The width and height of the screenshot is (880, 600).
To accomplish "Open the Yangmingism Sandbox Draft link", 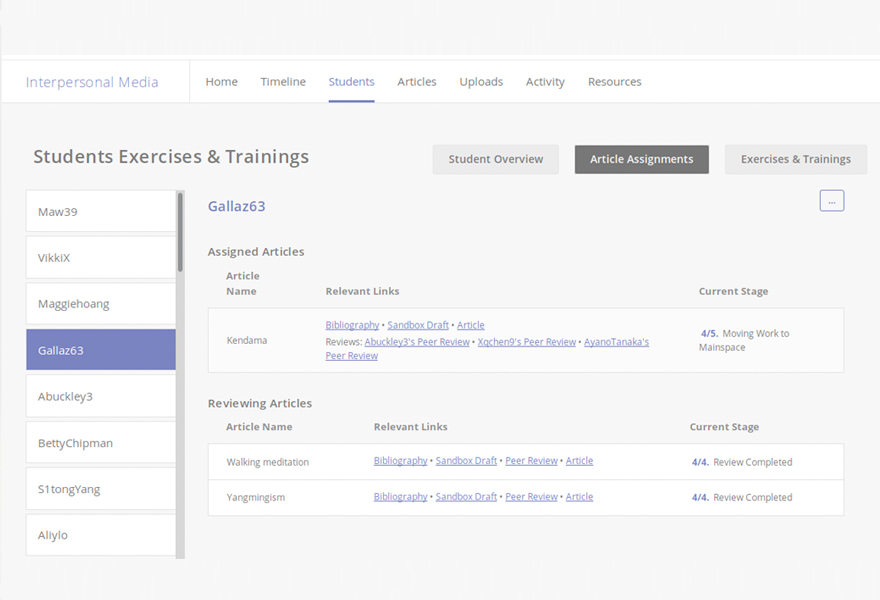I will pyautogui.click(x=466, y=497).
